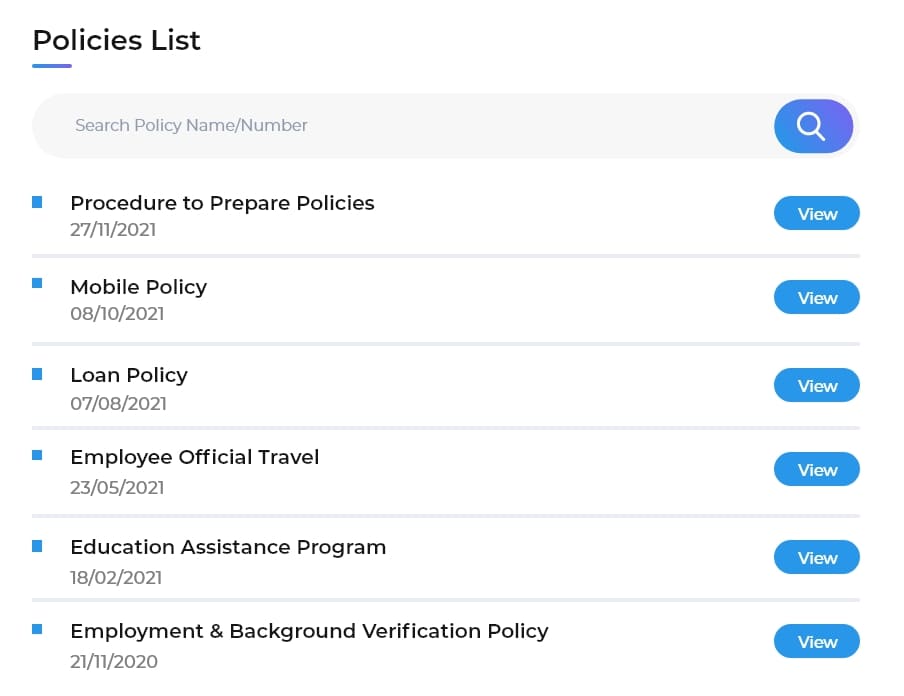
Task: Click the Mobile Policy title
Action: (x=138, y=287)
